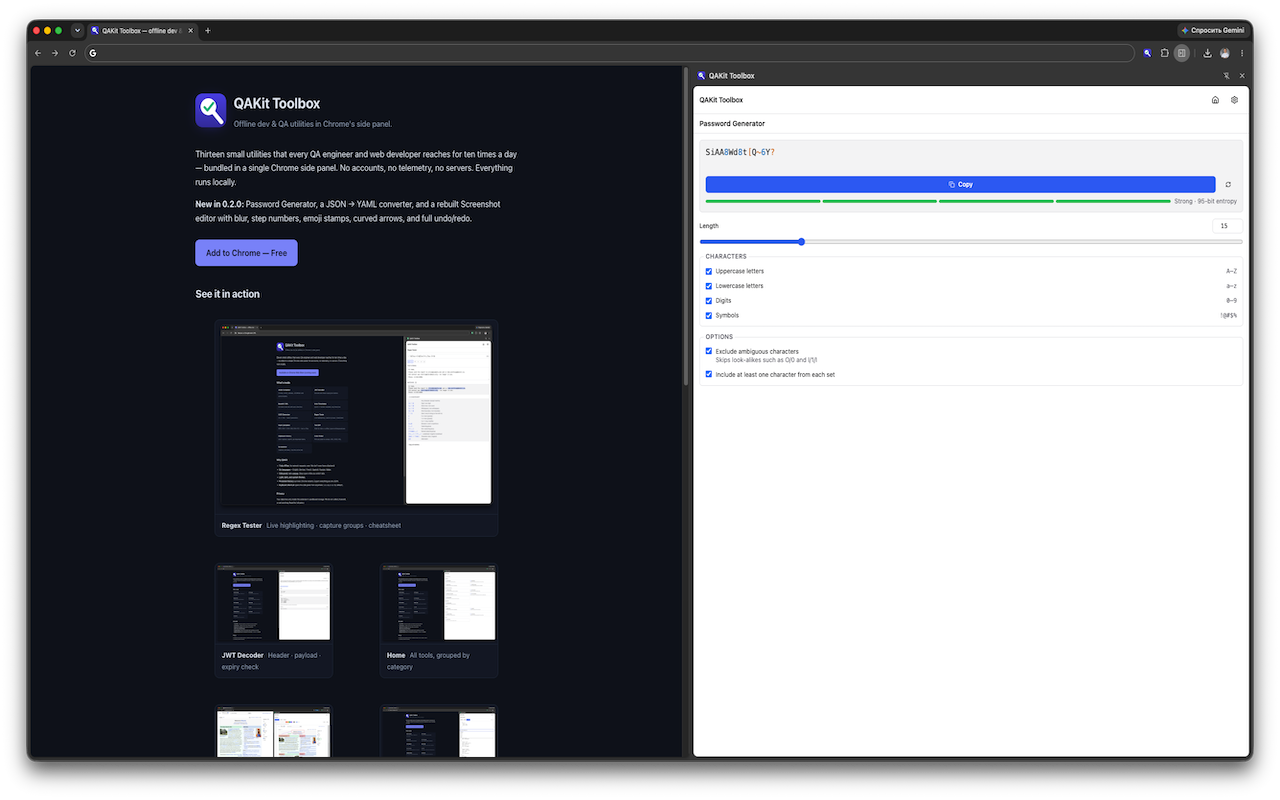The height and width of the screenshot is (800, 1280).
Task: Focus the browser address bar
Action: pyautogui.click(x=610, y=53)
